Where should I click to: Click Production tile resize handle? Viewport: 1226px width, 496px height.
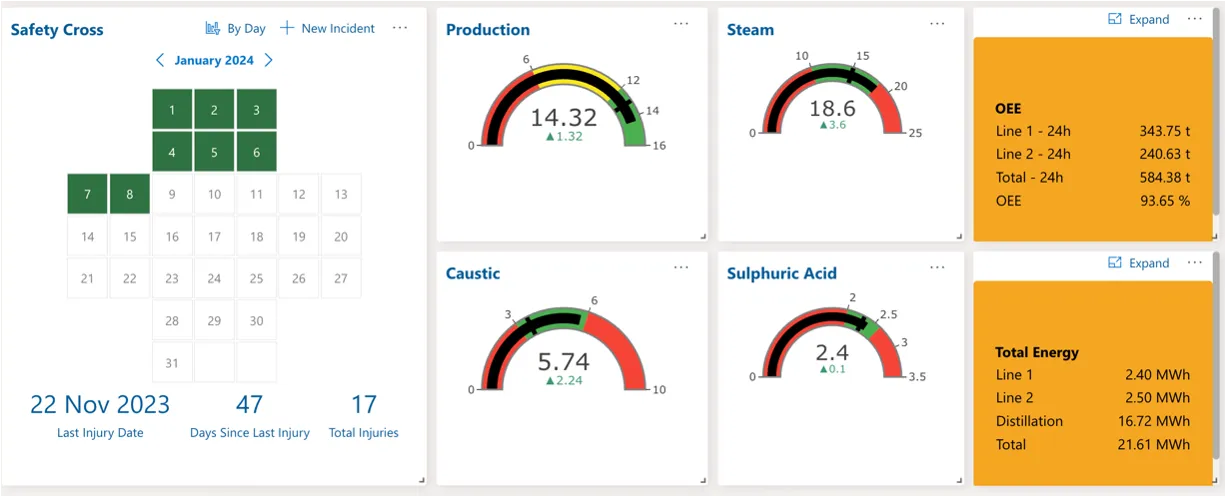703,236
